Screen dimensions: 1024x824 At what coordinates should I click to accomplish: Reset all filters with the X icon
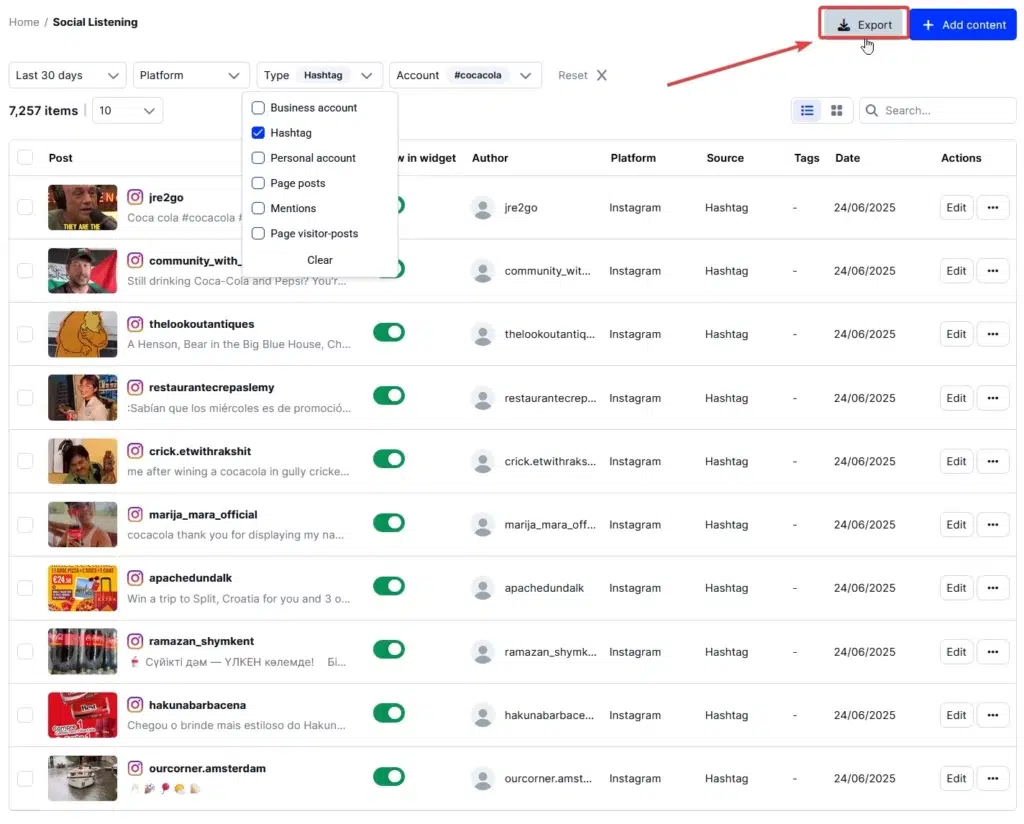point(601,75)
